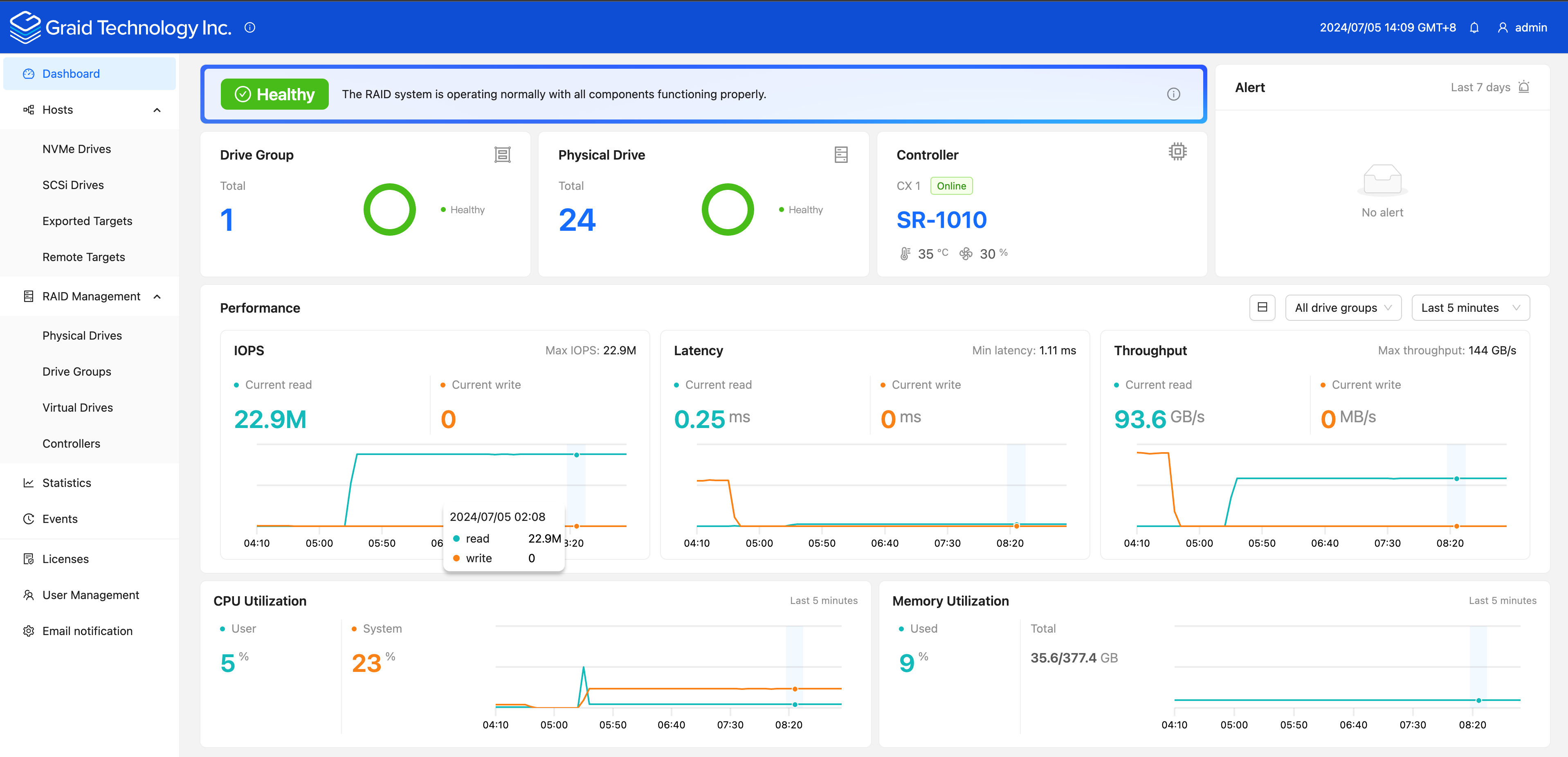Toggle the Performance layout view button
The height and width of the screenshot is (757, 1568).
tap(1262, 308)
